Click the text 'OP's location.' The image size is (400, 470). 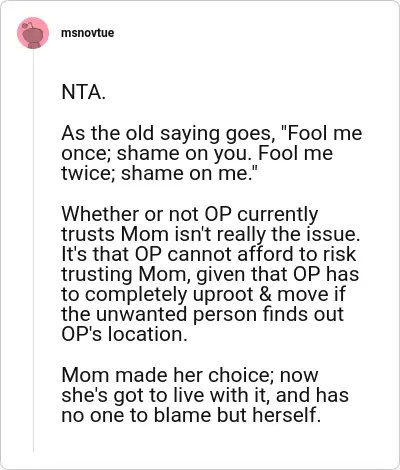click(x=124, y=334)
